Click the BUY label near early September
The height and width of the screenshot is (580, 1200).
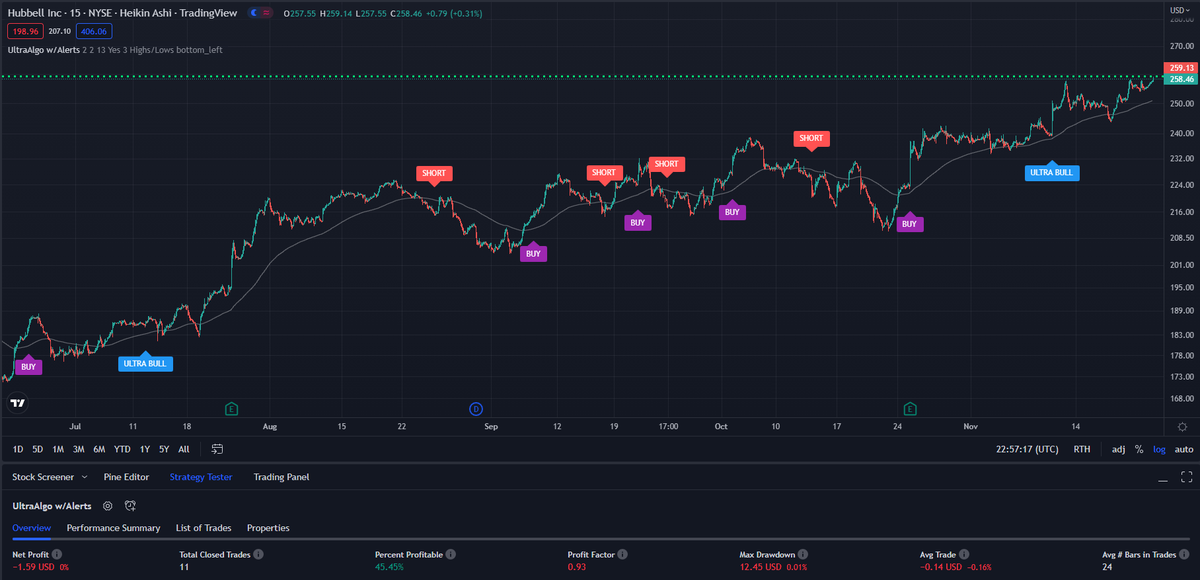coord(533,252)
